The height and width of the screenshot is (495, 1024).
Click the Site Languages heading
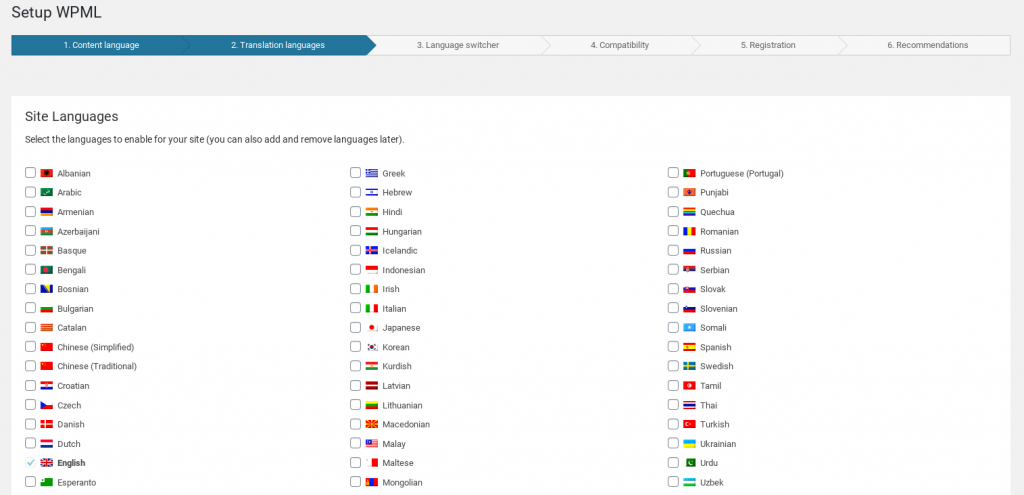72,117
